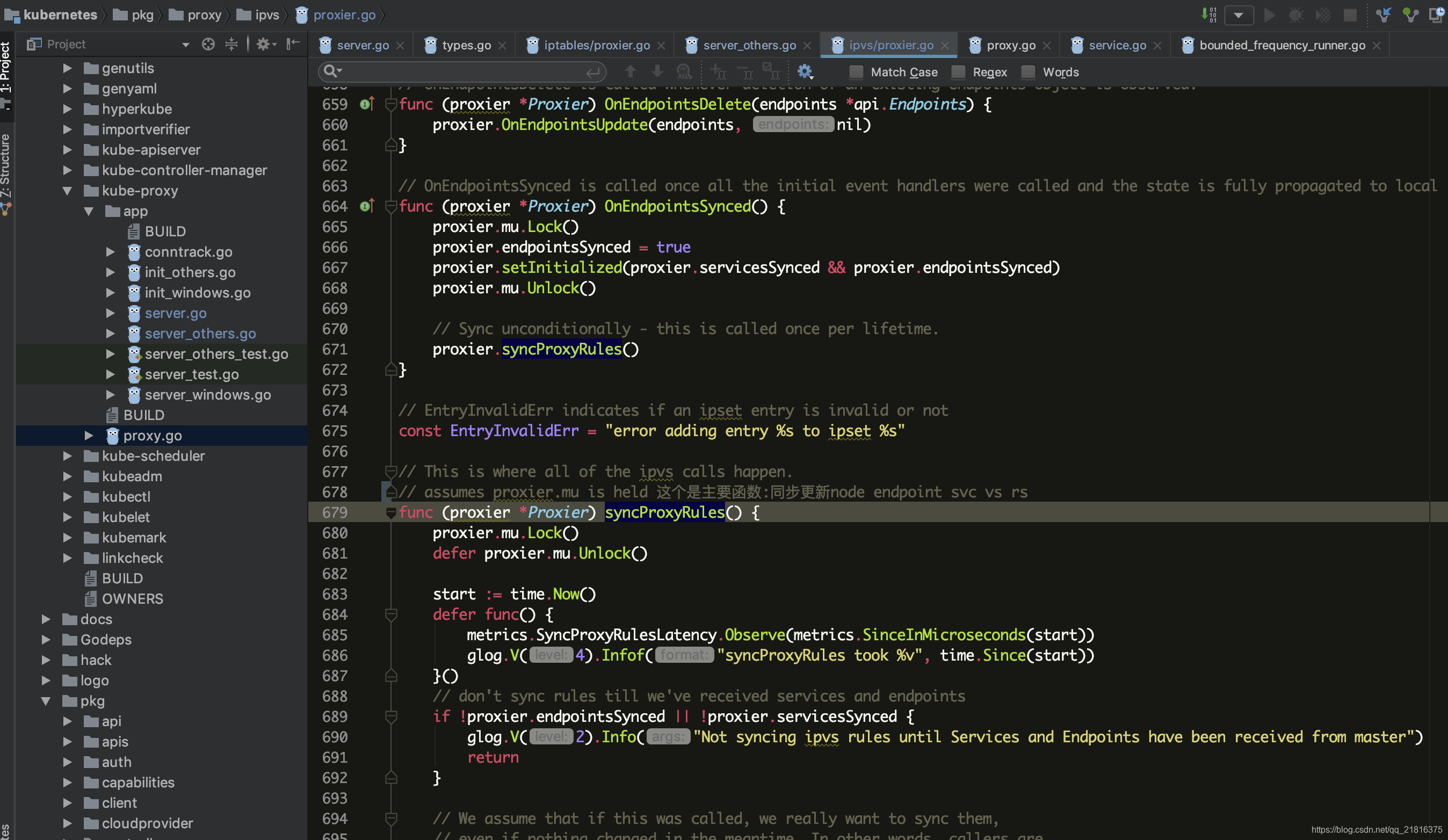Viewport: 1448px width, 840px height.
Task: Click EntryInvalidErr constant on line 675
Action: (x=515, y=431)
